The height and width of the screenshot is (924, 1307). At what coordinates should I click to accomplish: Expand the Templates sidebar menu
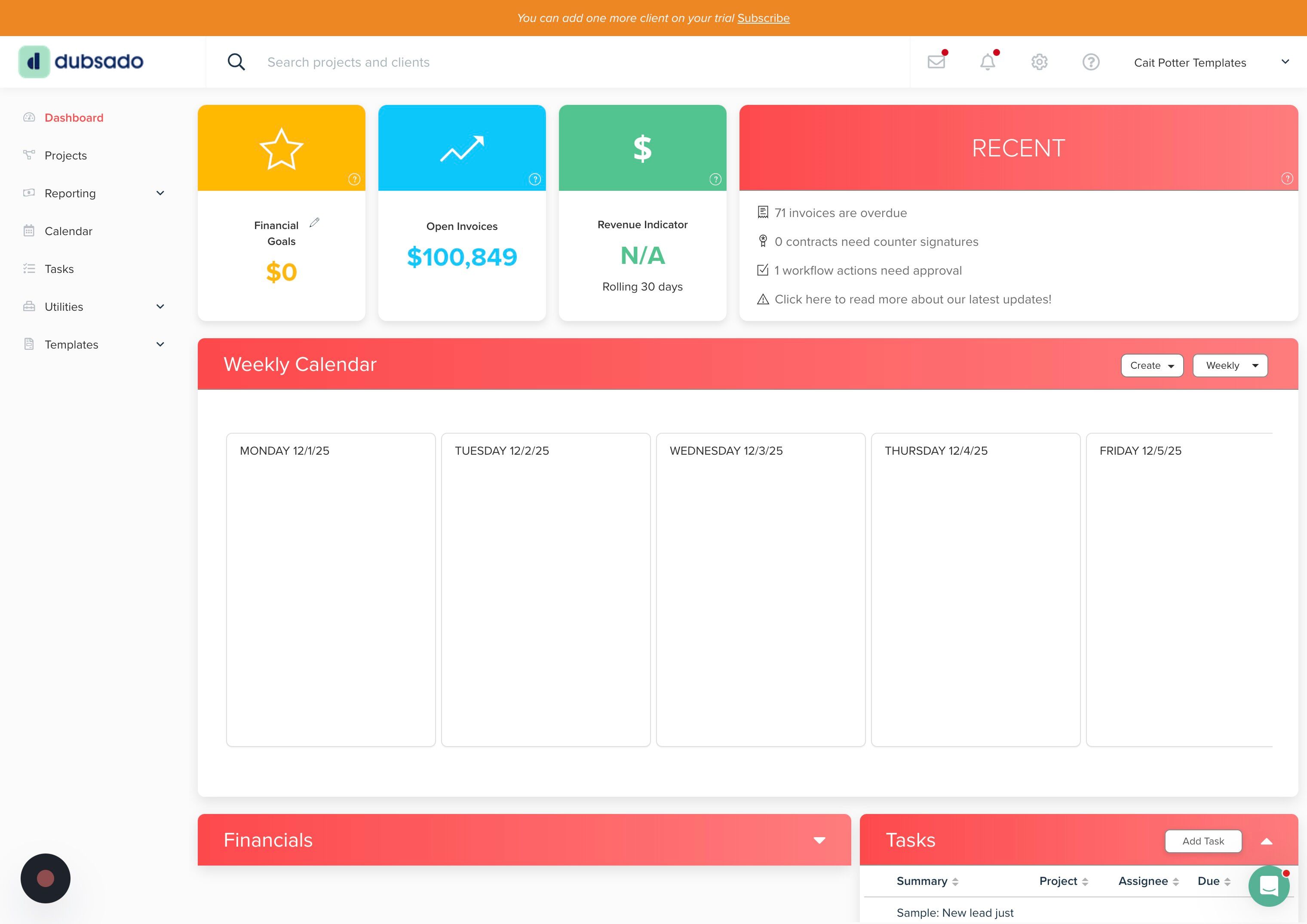pos(160,345)
